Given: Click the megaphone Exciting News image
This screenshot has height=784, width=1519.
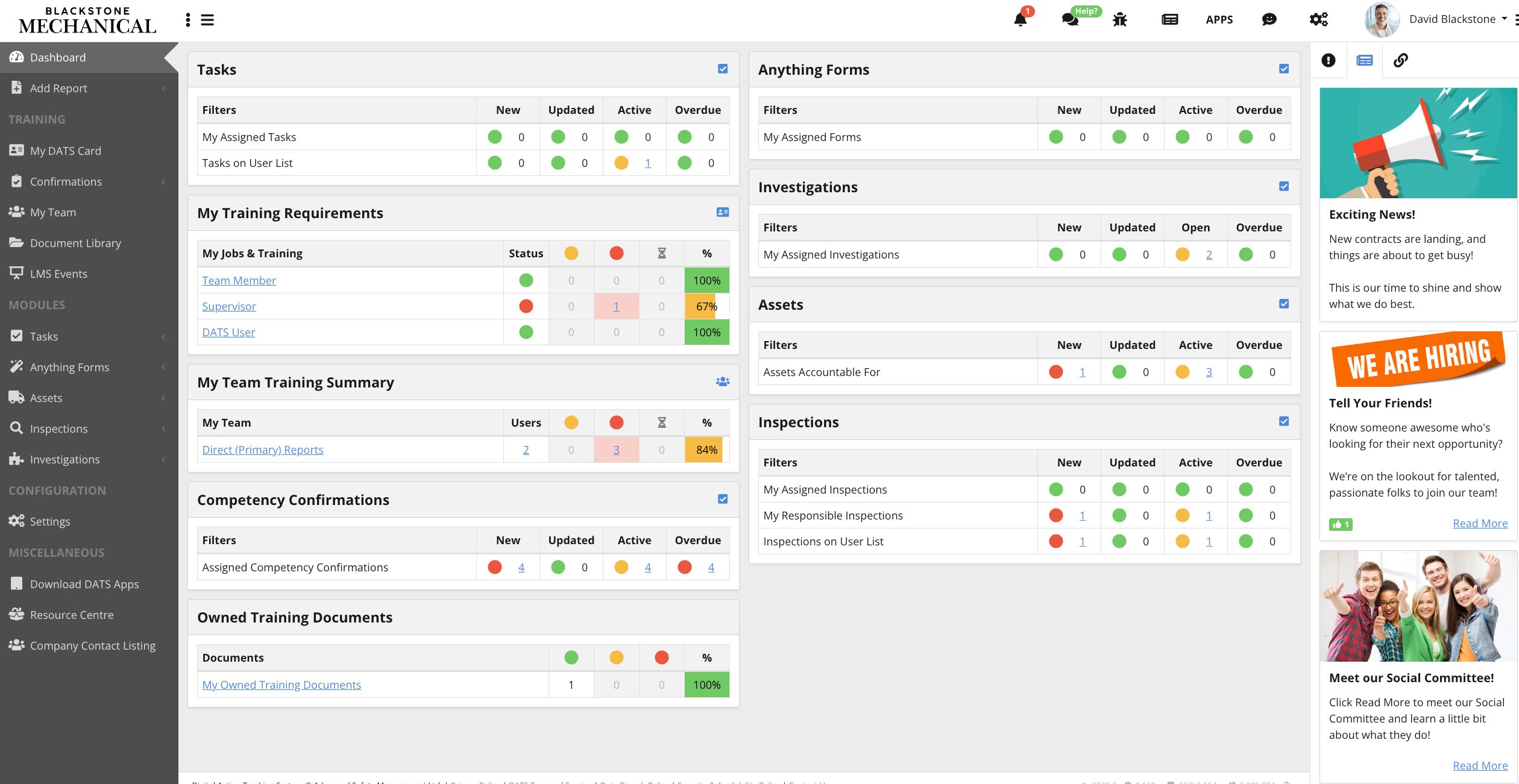Looking at the screenshot, I should click(x=1418, y=143).
